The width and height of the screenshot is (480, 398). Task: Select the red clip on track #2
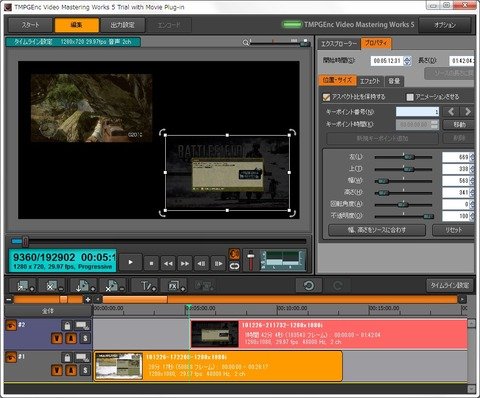329,334
